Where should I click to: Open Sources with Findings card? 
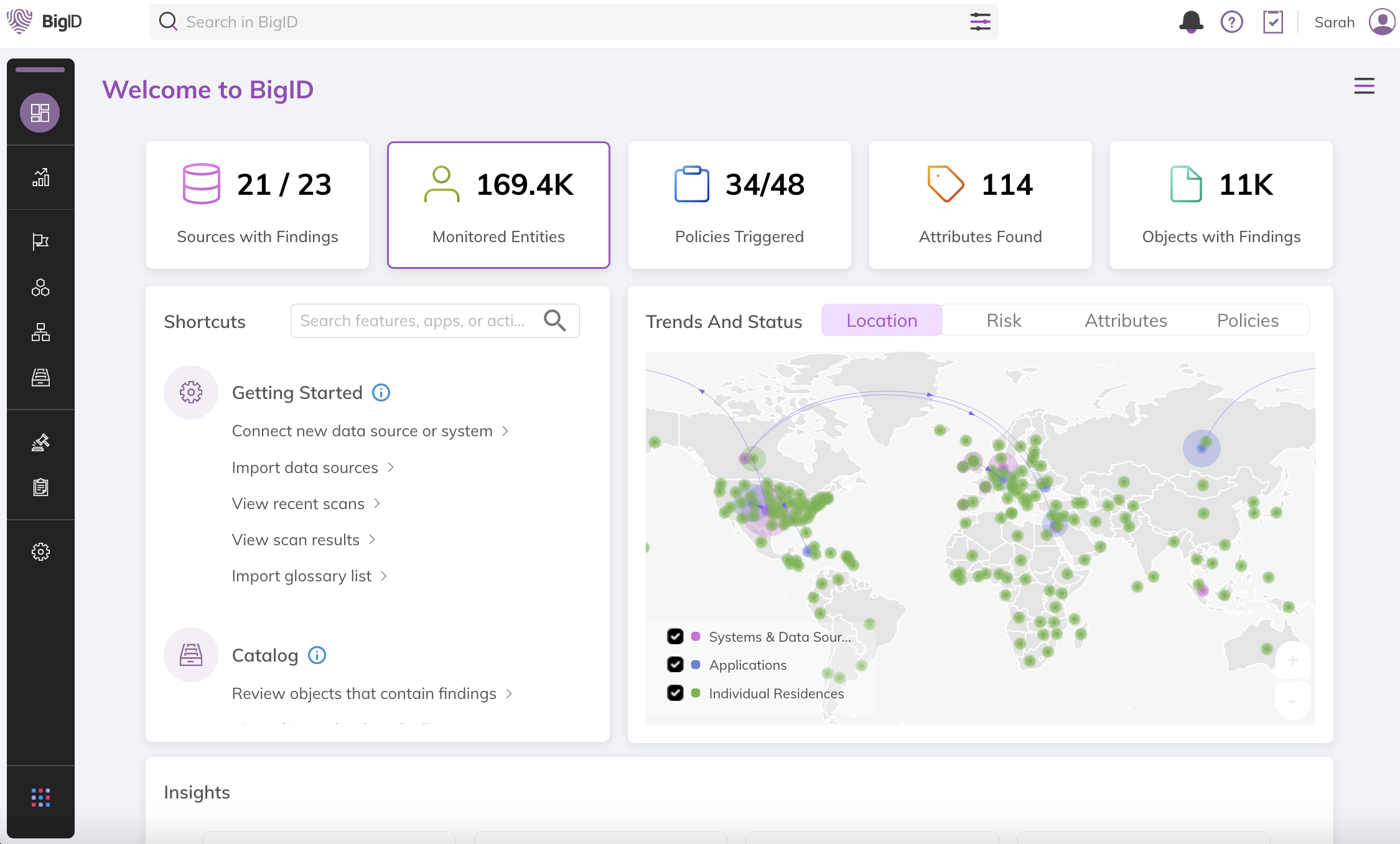click(x=258, y=205)
